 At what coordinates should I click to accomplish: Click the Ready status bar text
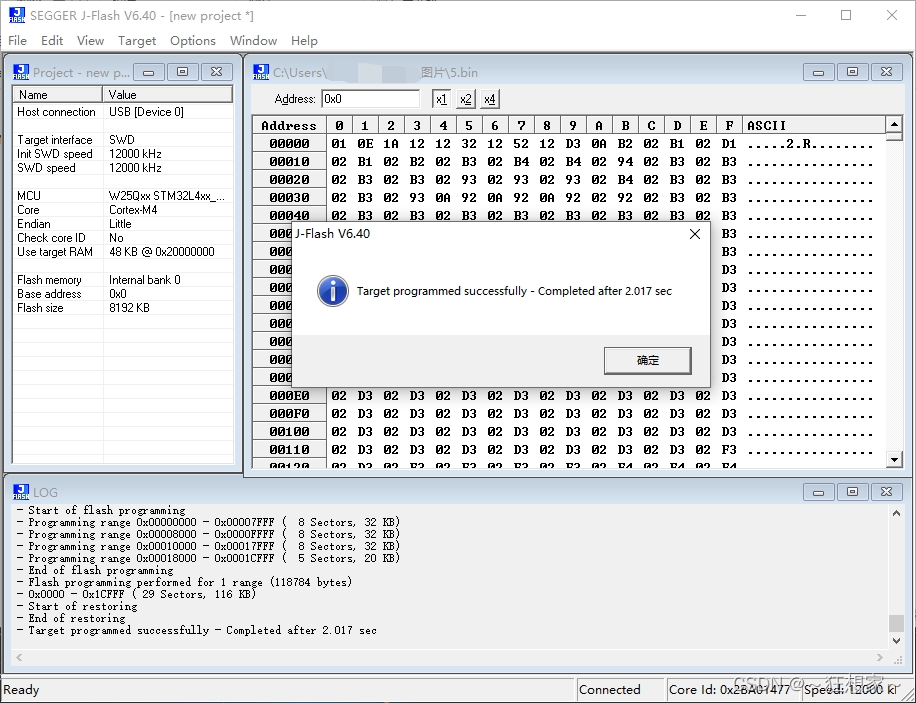[21, 690]
